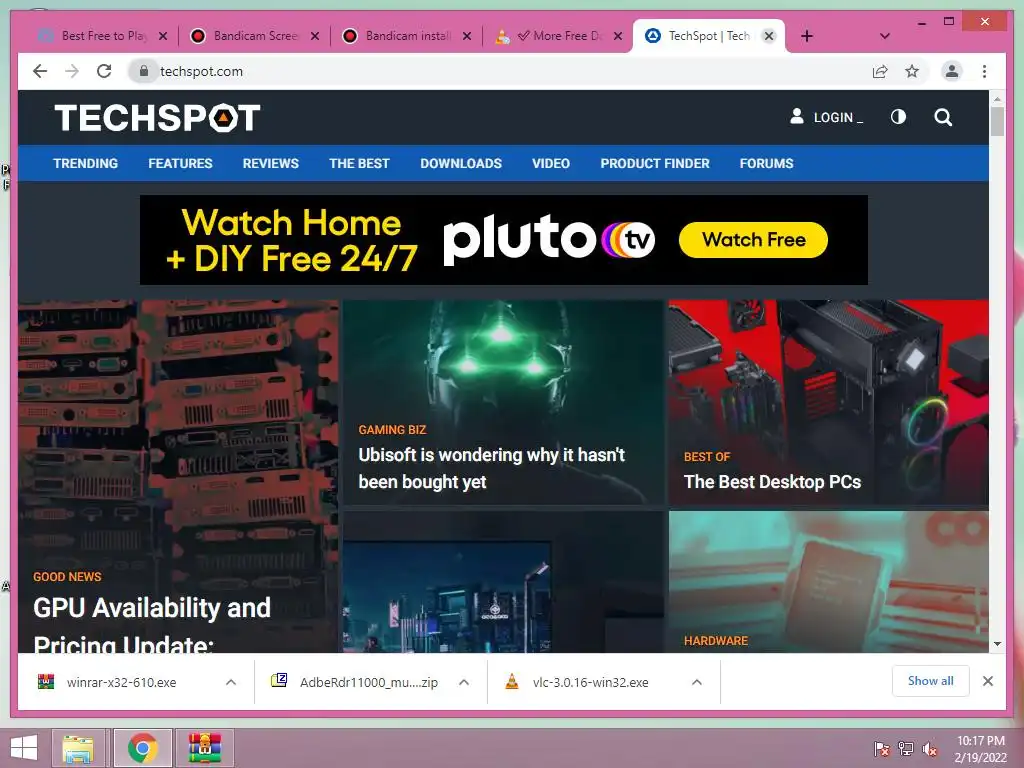Viewport: 1024px width, 768px height.
Task: Click the scrollbar down arrow
Action: pyautogui.click(x=997, y=644)
